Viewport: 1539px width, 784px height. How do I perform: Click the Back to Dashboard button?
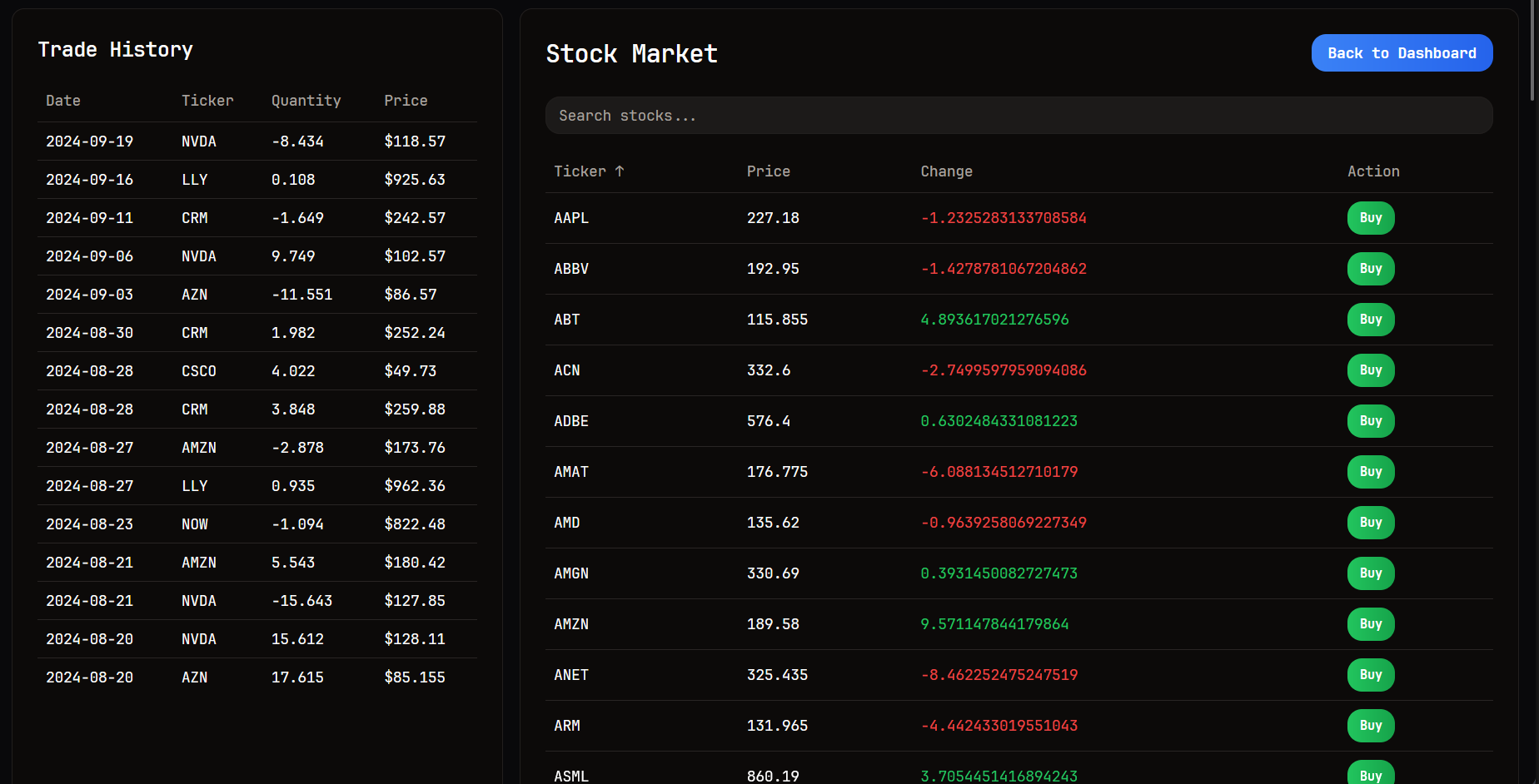1402,53
